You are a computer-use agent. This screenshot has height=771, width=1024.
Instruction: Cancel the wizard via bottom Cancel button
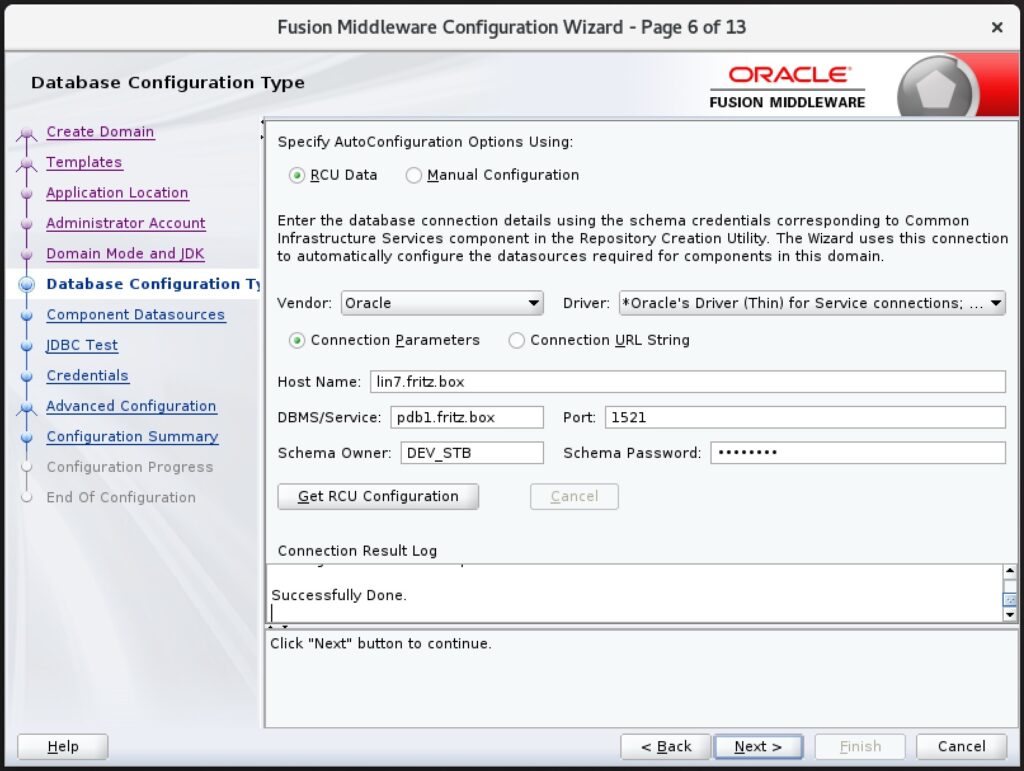click(961, 746)
